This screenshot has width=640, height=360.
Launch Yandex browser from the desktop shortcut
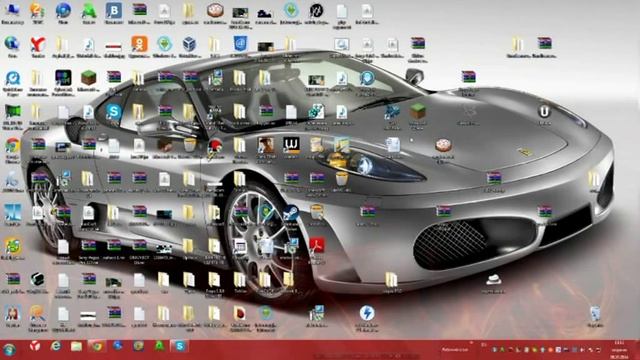coord(38,45)
